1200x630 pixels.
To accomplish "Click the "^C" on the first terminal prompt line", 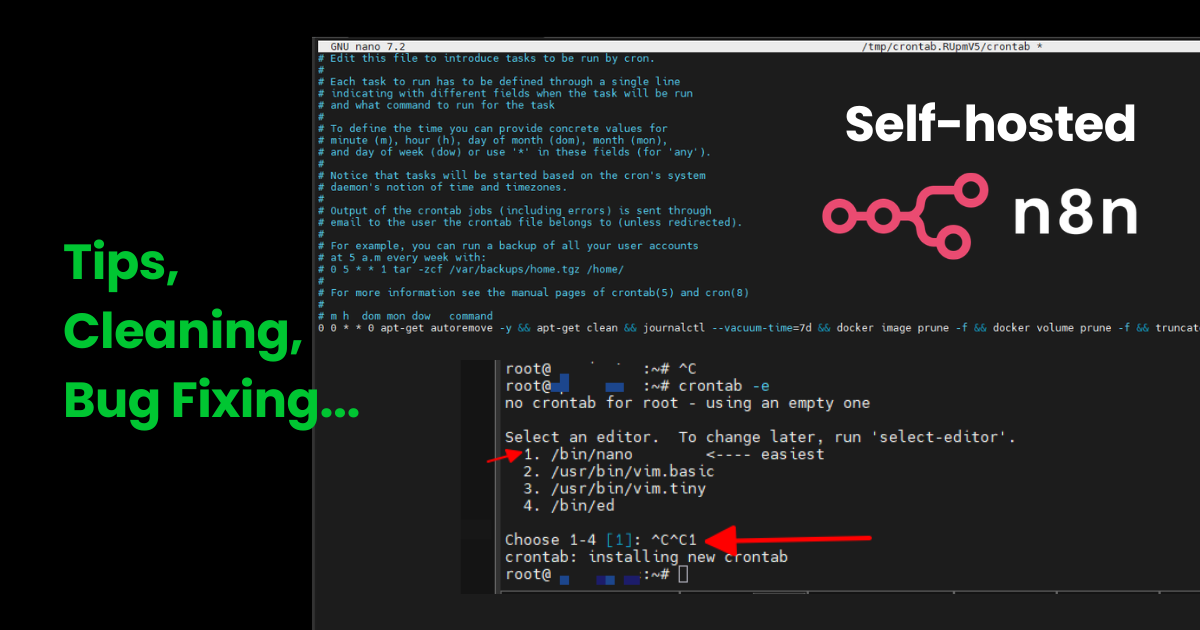I will (688, 368).
